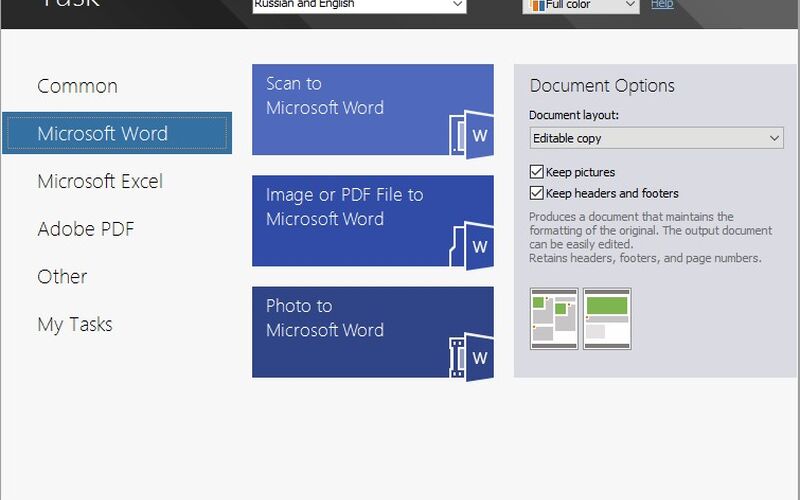The image size is (800, 500).
Task: Switch to the Microsoft Excel category
Action: 100,181
